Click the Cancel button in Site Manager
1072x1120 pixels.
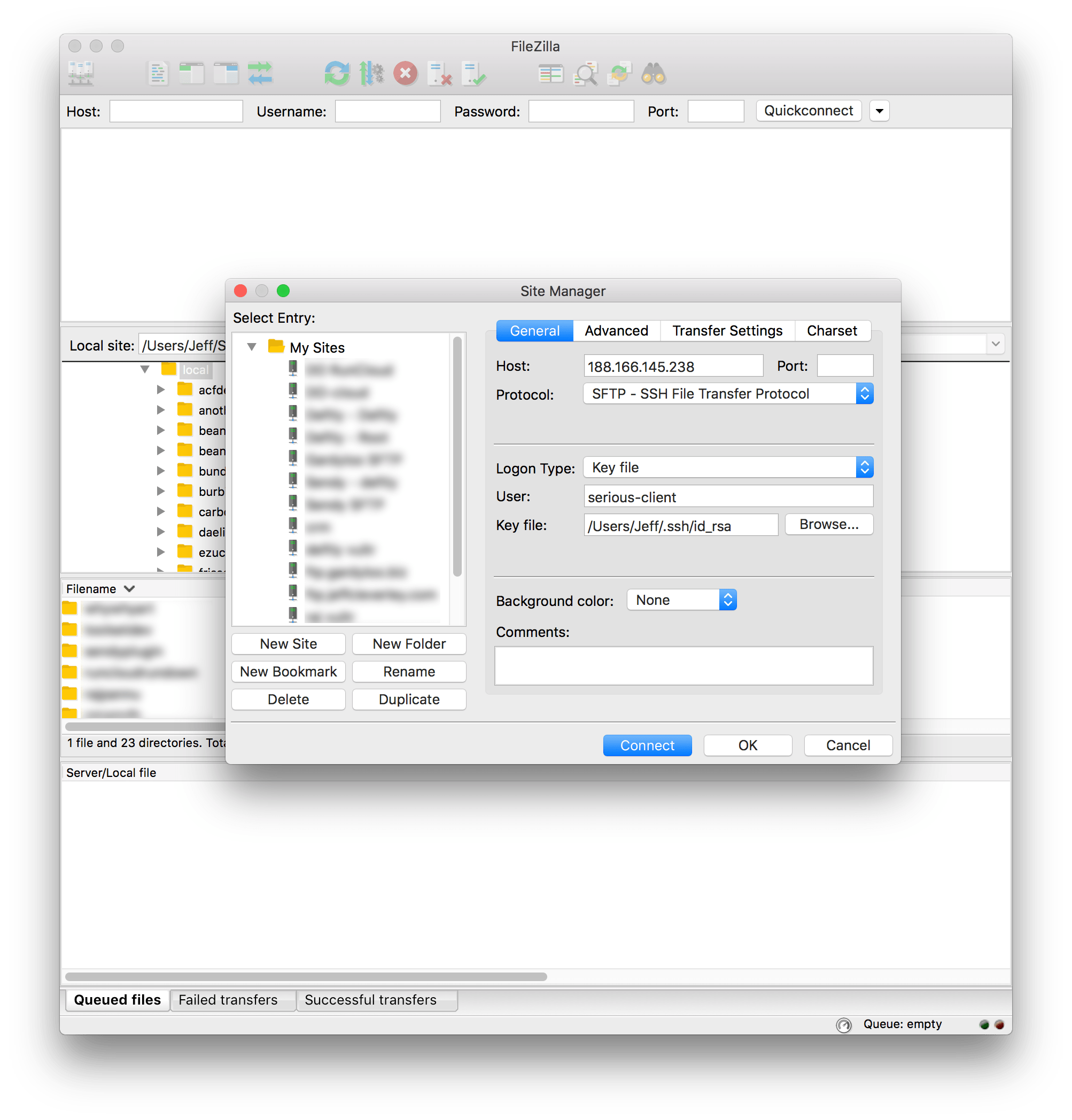point(849,746)
